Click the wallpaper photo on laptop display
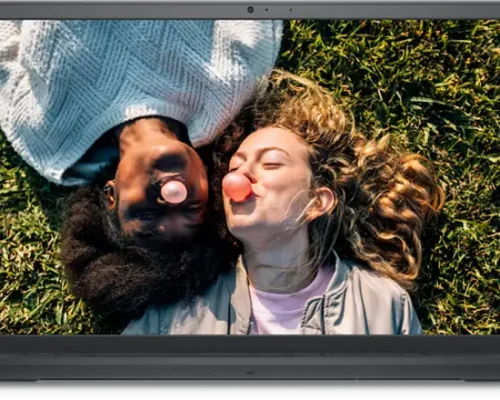This screenshot has width=500, height=400. pyautogui.click(x=250, y=177)
